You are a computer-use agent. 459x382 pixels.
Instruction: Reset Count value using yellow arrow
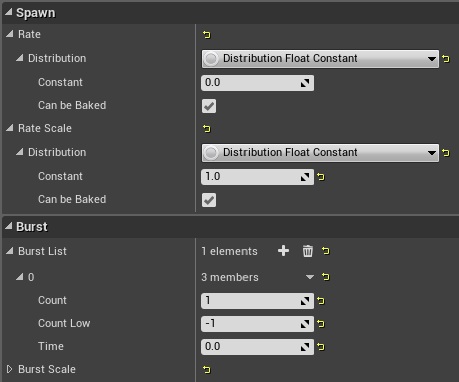pos(321,301)
